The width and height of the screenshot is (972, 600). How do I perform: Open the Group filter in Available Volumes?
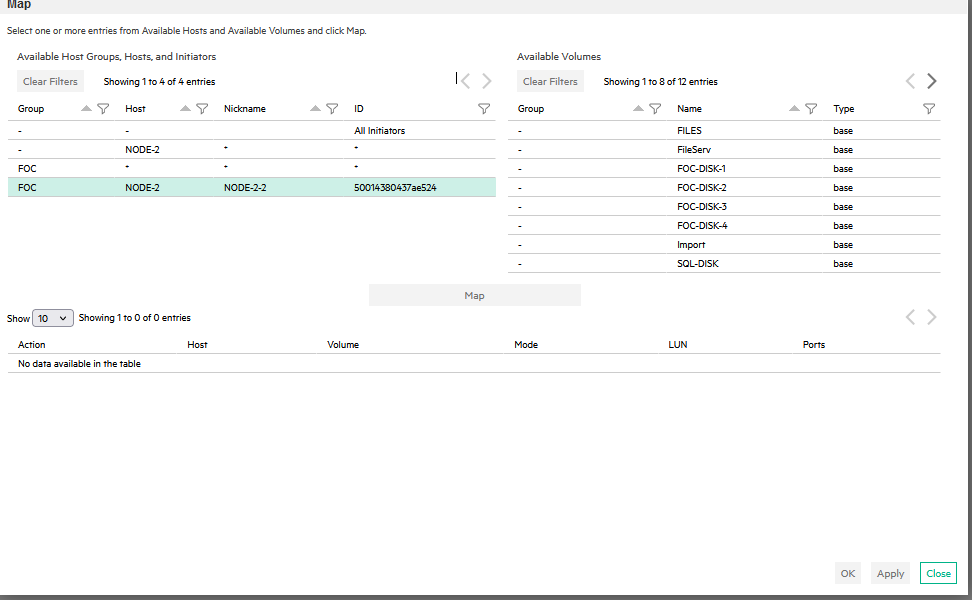click(655, 108)
